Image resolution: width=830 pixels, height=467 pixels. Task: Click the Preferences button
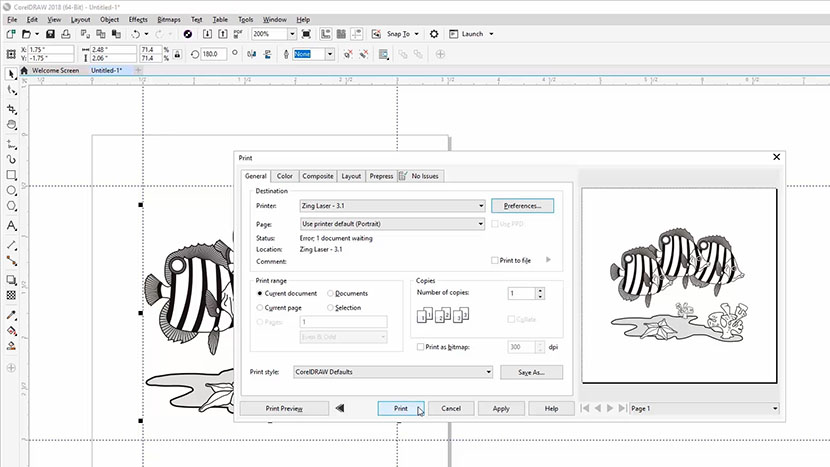[x=522, y=205]
